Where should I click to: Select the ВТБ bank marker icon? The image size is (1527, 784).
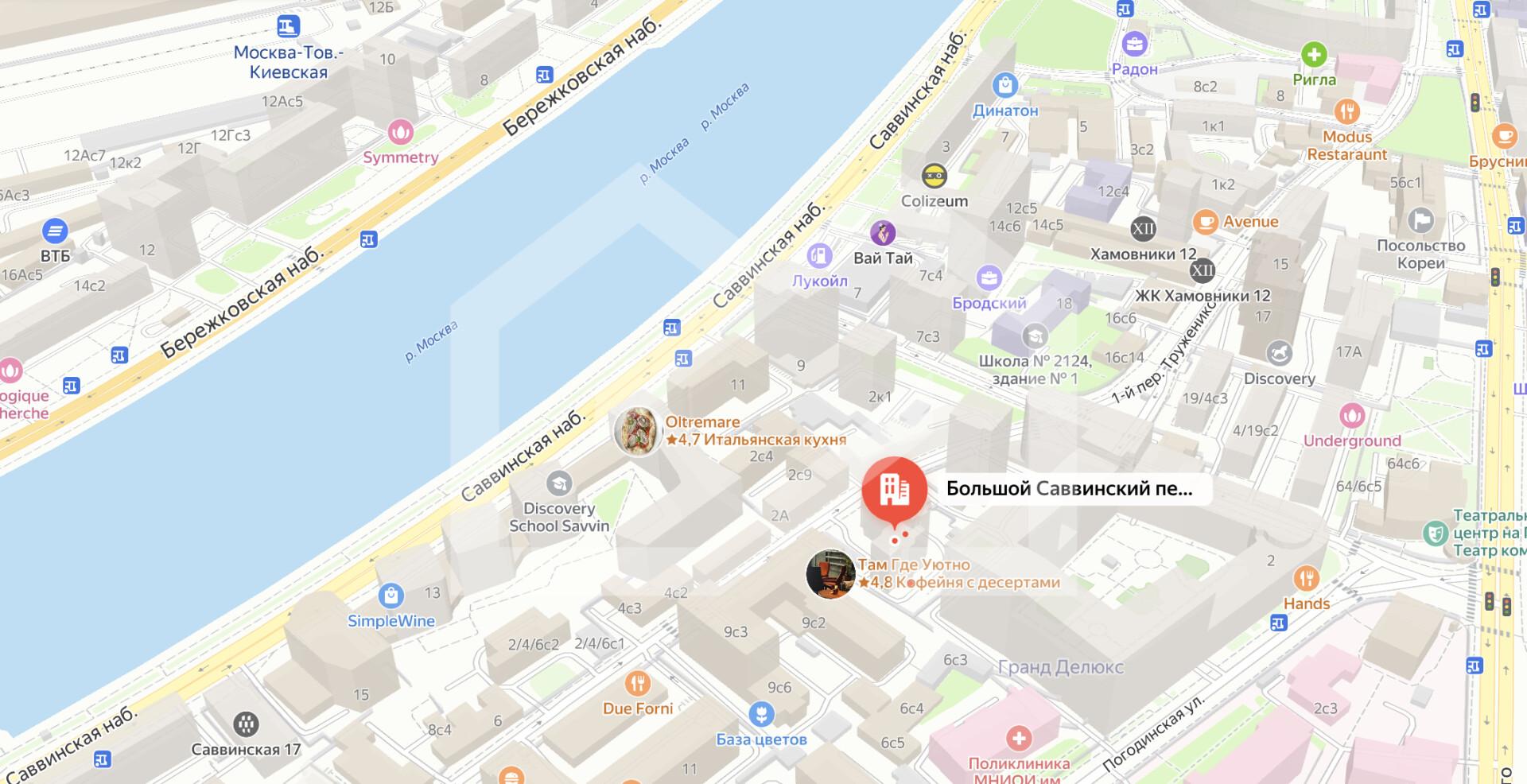point(55,231)
